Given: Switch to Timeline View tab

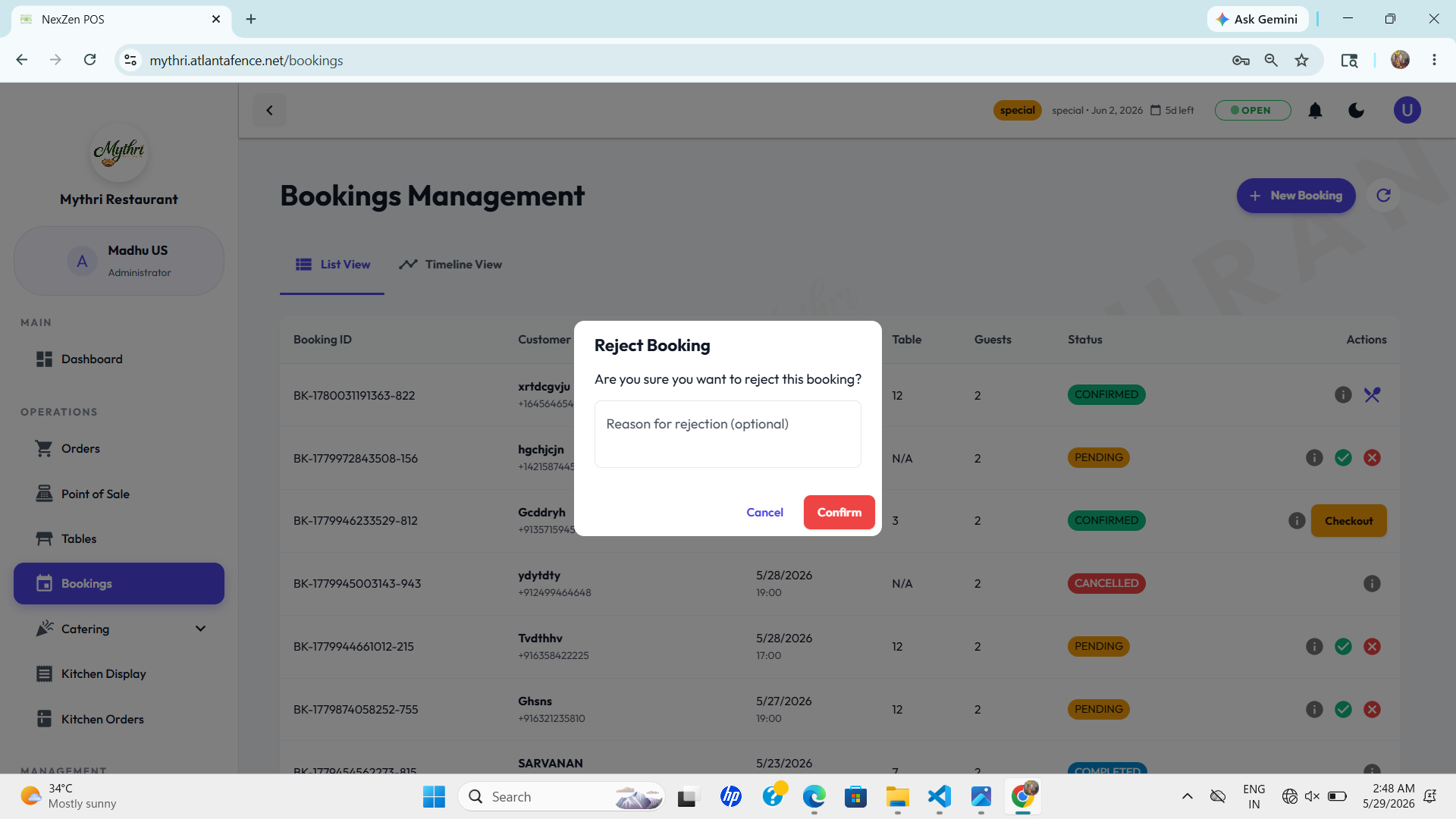Looking at the screenshot, I should 450,265.
